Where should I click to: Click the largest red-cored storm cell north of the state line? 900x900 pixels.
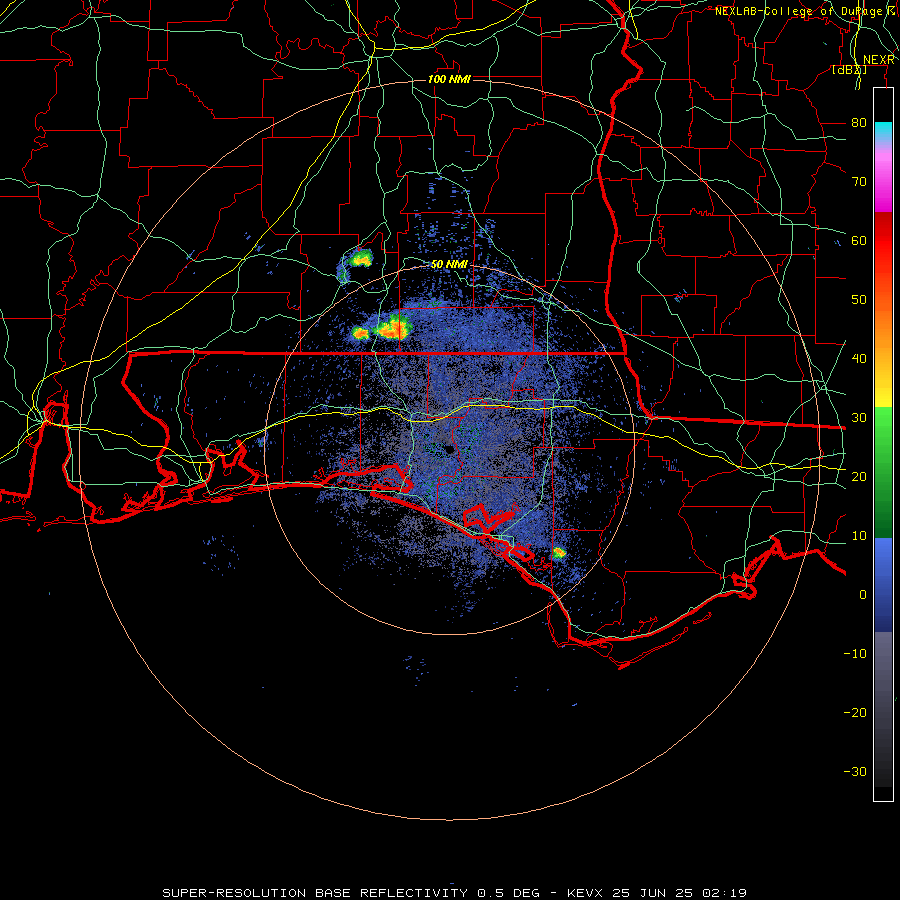(x=394, y=327)
